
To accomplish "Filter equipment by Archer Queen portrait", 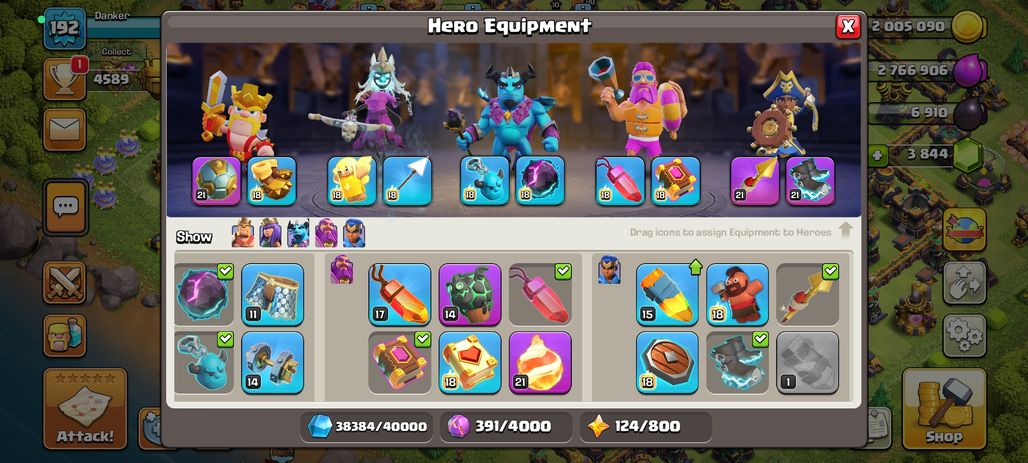I will pos(271,233).
